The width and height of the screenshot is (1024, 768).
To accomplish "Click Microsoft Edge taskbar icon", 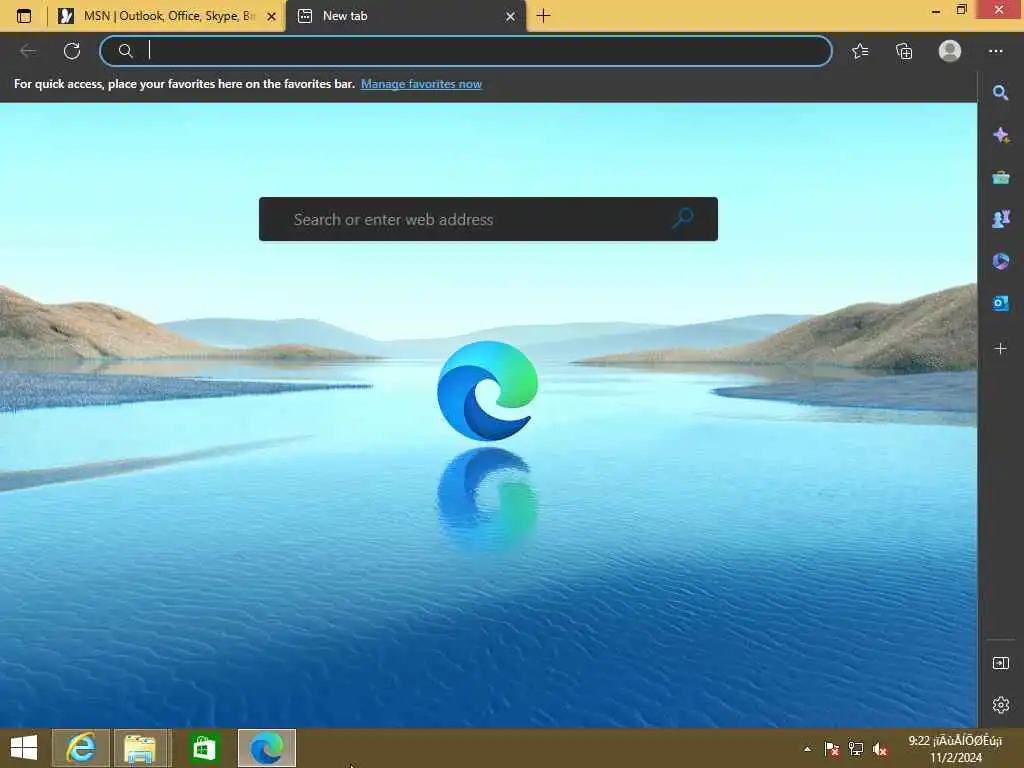I will click(x=266, y=748).
